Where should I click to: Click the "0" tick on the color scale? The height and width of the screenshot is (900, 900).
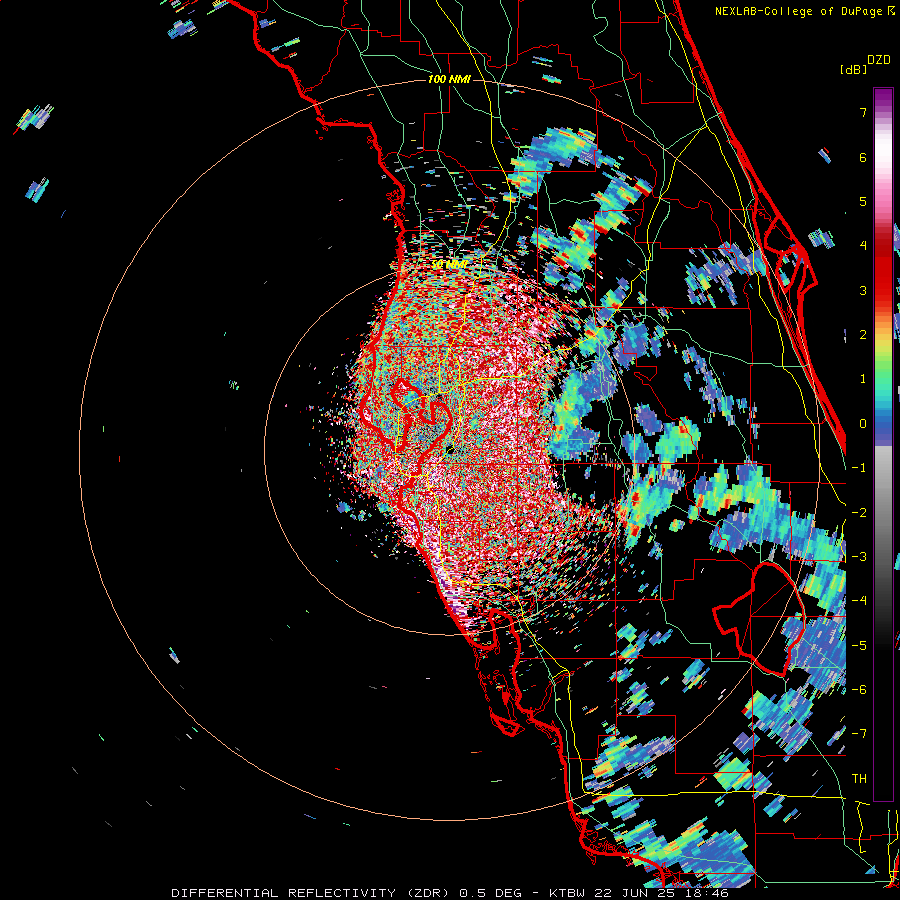[863, 424]
